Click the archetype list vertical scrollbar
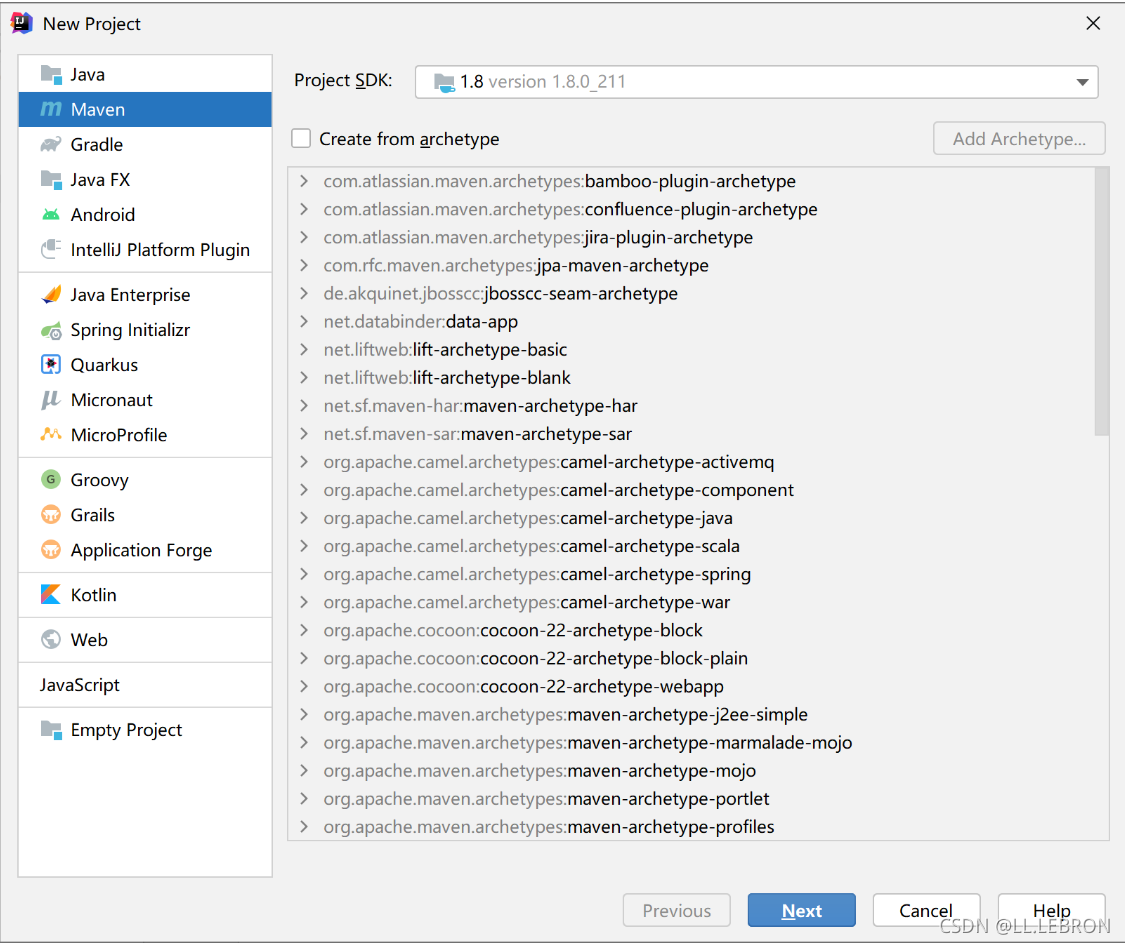This screenshot has width=1125, height=944. click(1102, 301)
